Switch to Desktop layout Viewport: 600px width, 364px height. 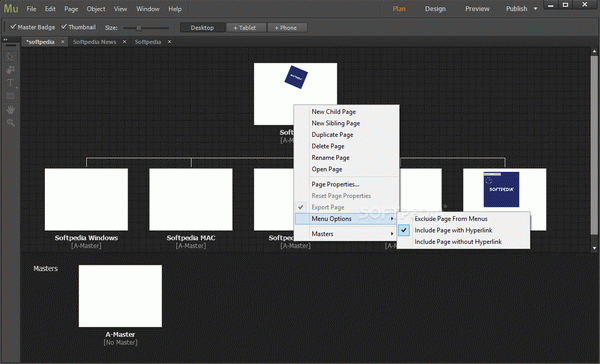pyautogui.click(x=202, y=28)
